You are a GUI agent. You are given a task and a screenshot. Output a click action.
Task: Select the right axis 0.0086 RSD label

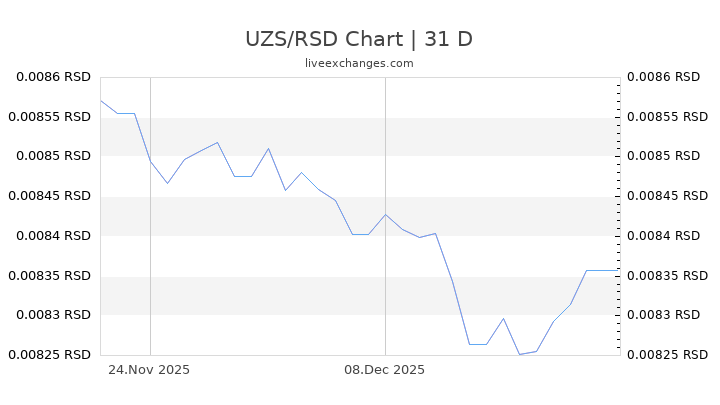(x=662, y=77)
